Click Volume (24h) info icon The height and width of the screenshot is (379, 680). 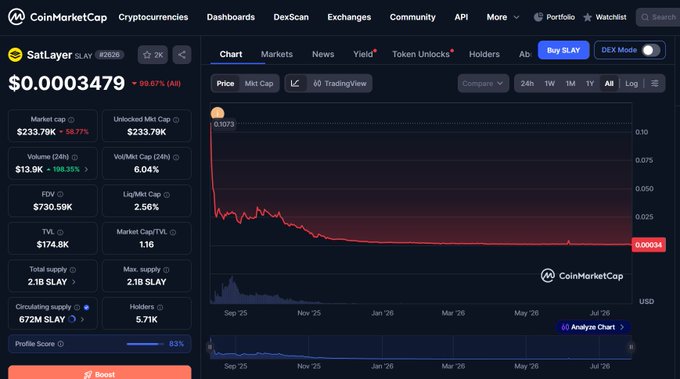point(75,157)
